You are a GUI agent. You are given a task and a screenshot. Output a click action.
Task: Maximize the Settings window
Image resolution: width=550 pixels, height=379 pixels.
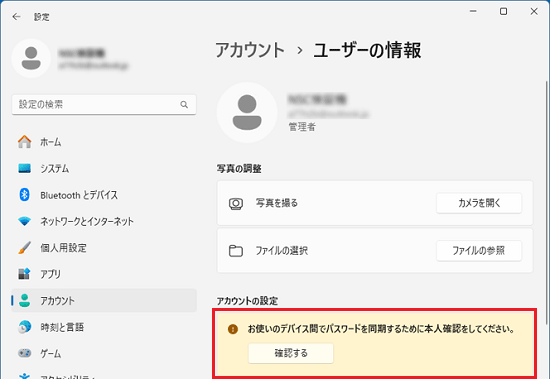pos(503,12)
